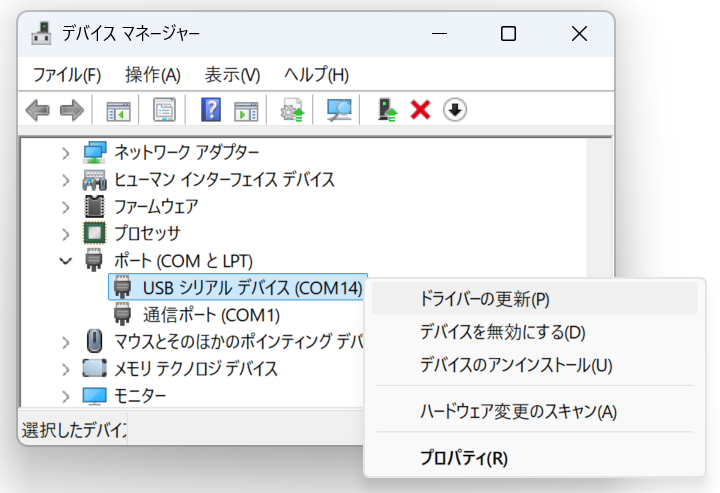The width and height of the screenshot is (720, 493).
Task: Click the ファームウェア chip icon
Action: [95, 207]
